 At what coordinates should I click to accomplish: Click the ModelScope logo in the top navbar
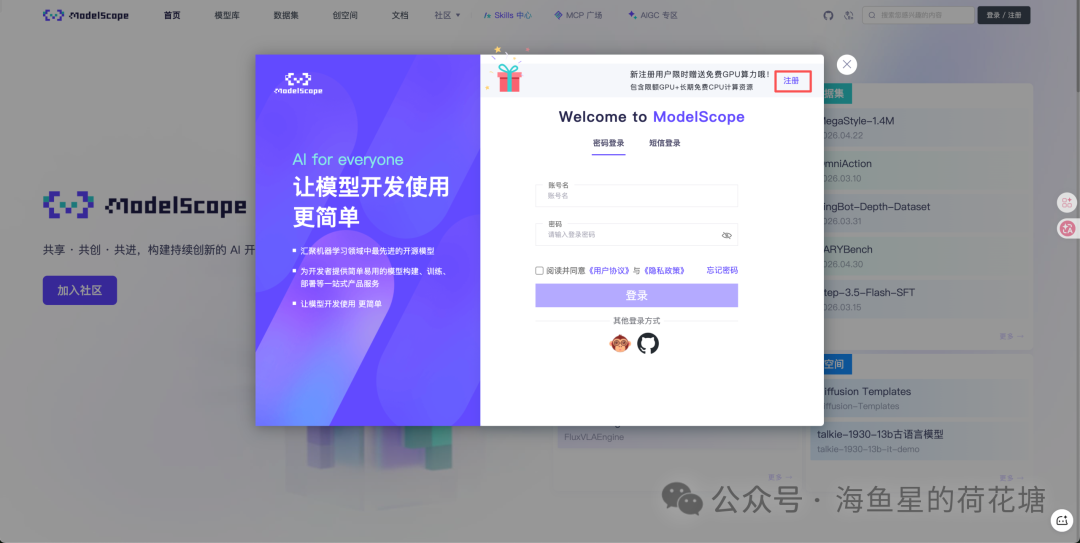tap(86, 15)
